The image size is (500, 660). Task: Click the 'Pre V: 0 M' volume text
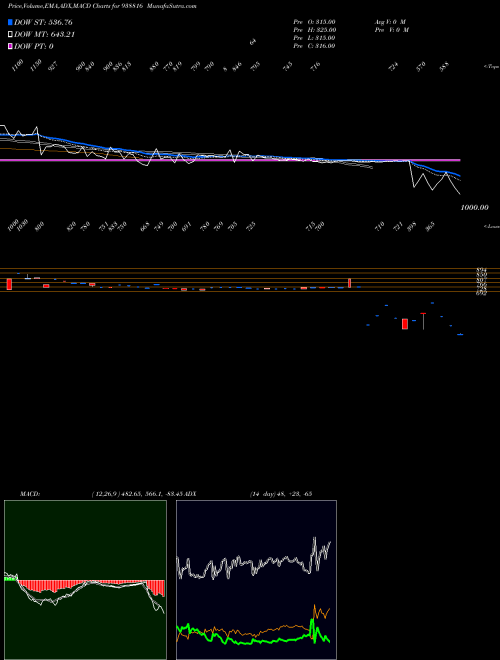tap(391, 30)
